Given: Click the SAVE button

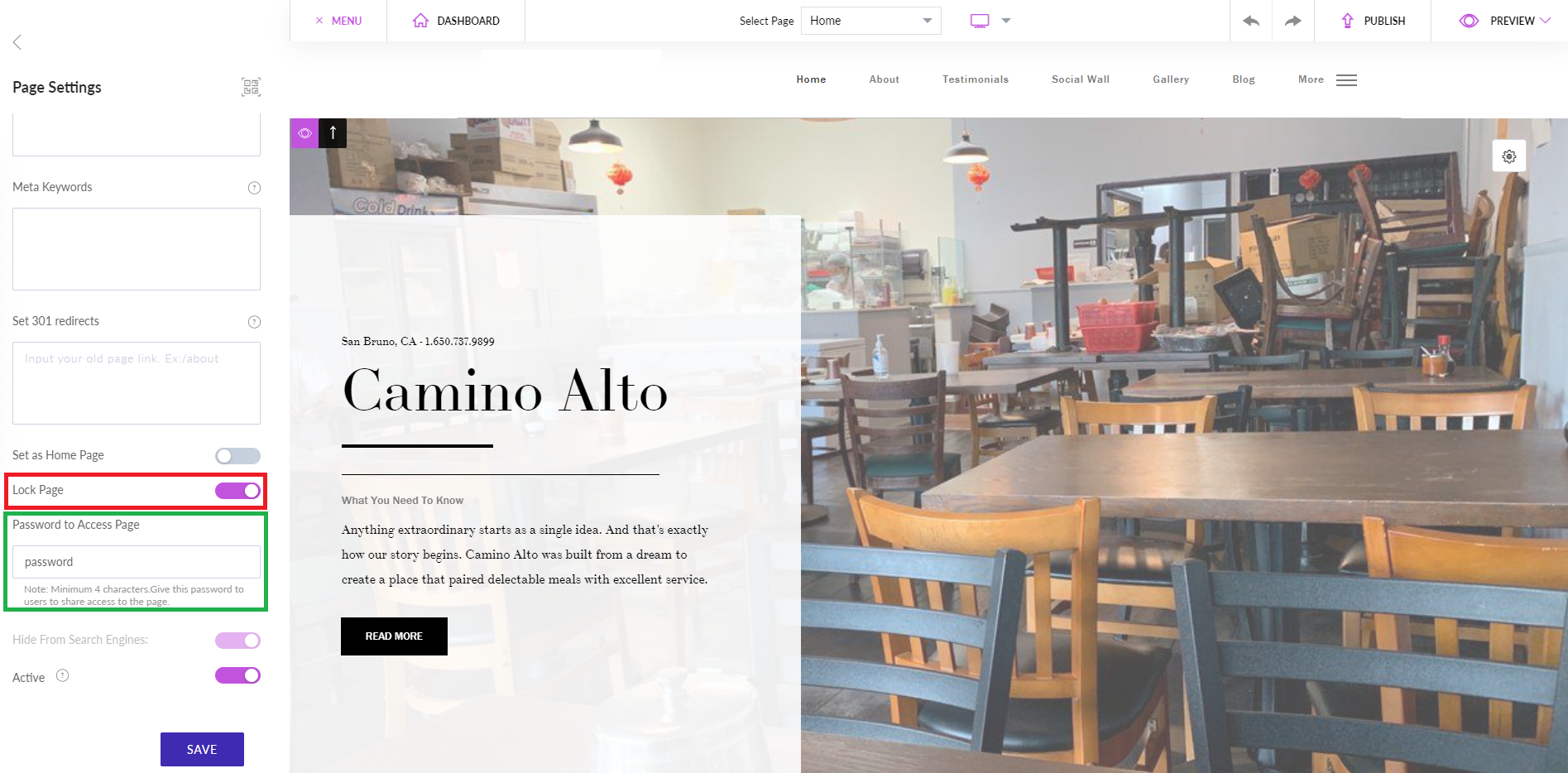Looking at the screenshot, I should (x=202, y=749).
